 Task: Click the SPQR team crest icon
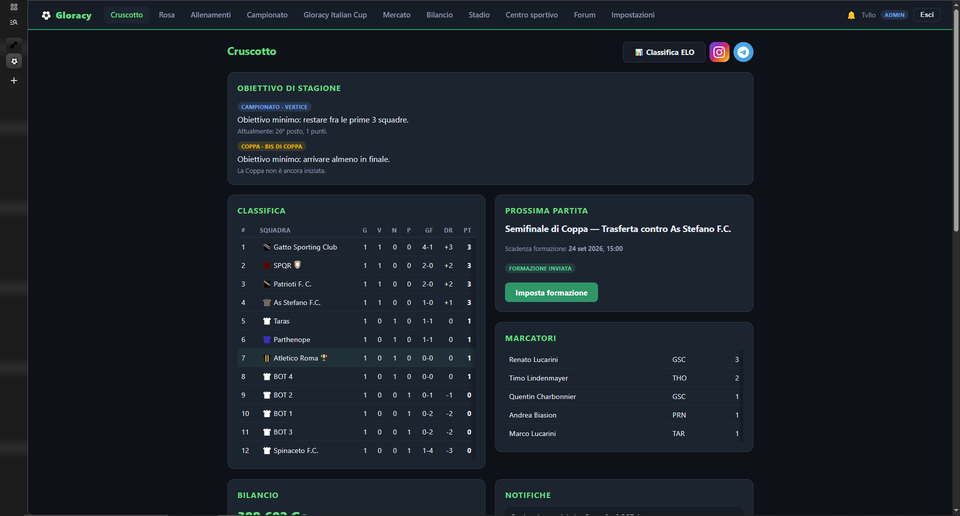266,266
